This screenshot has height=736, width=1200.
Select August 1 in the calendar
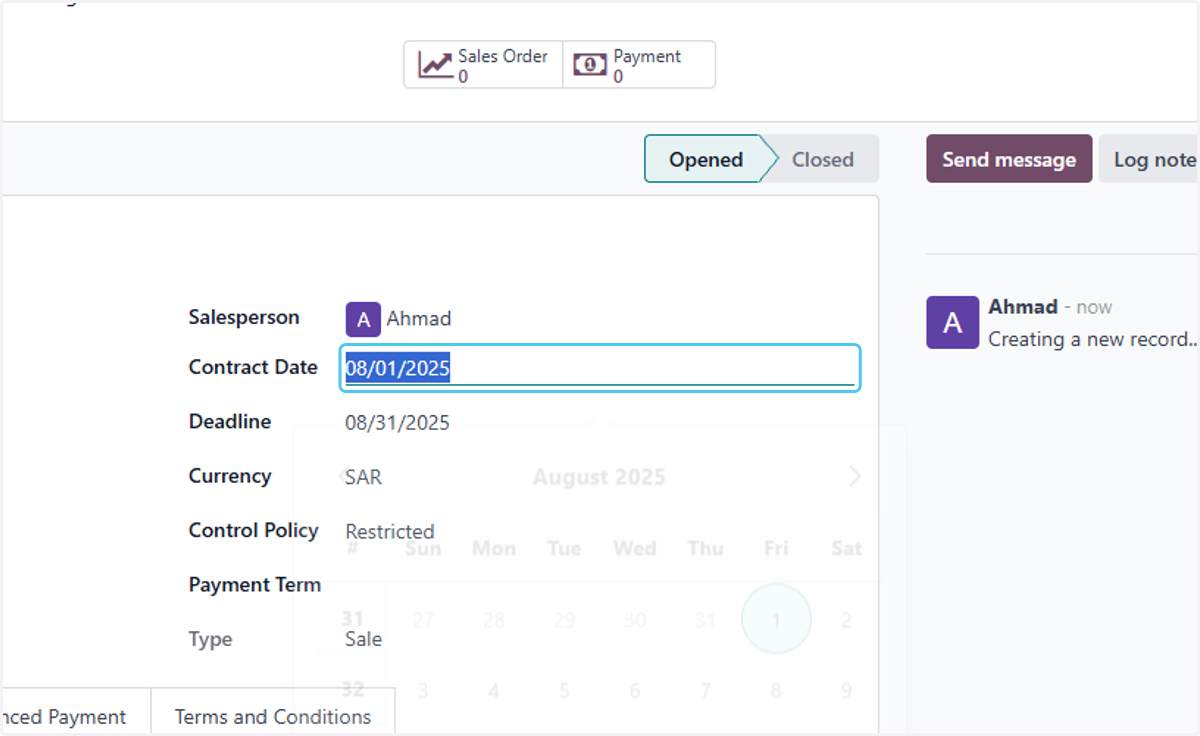point(776,619)
